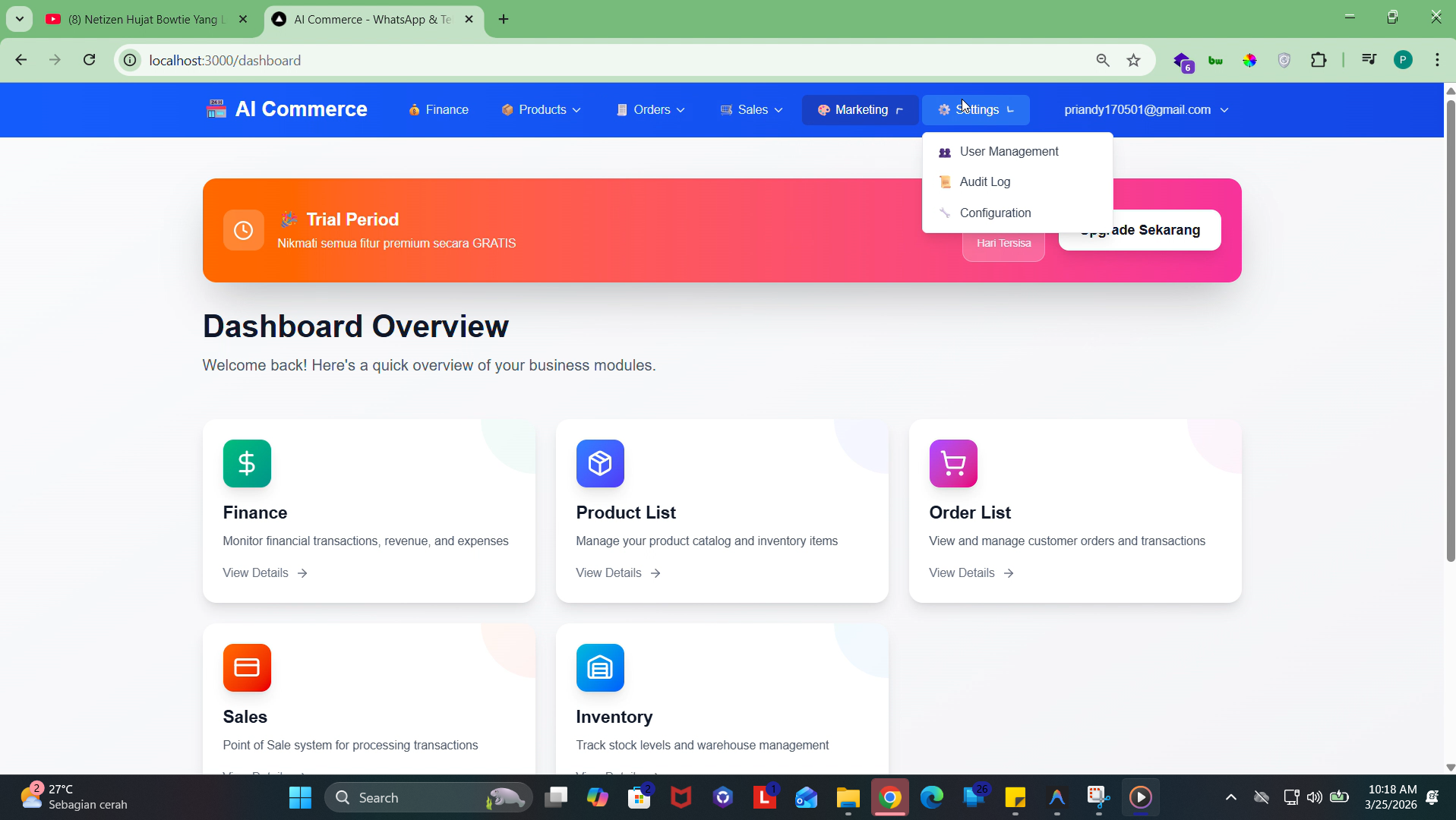Open the Marketing menu

point(859,109)
